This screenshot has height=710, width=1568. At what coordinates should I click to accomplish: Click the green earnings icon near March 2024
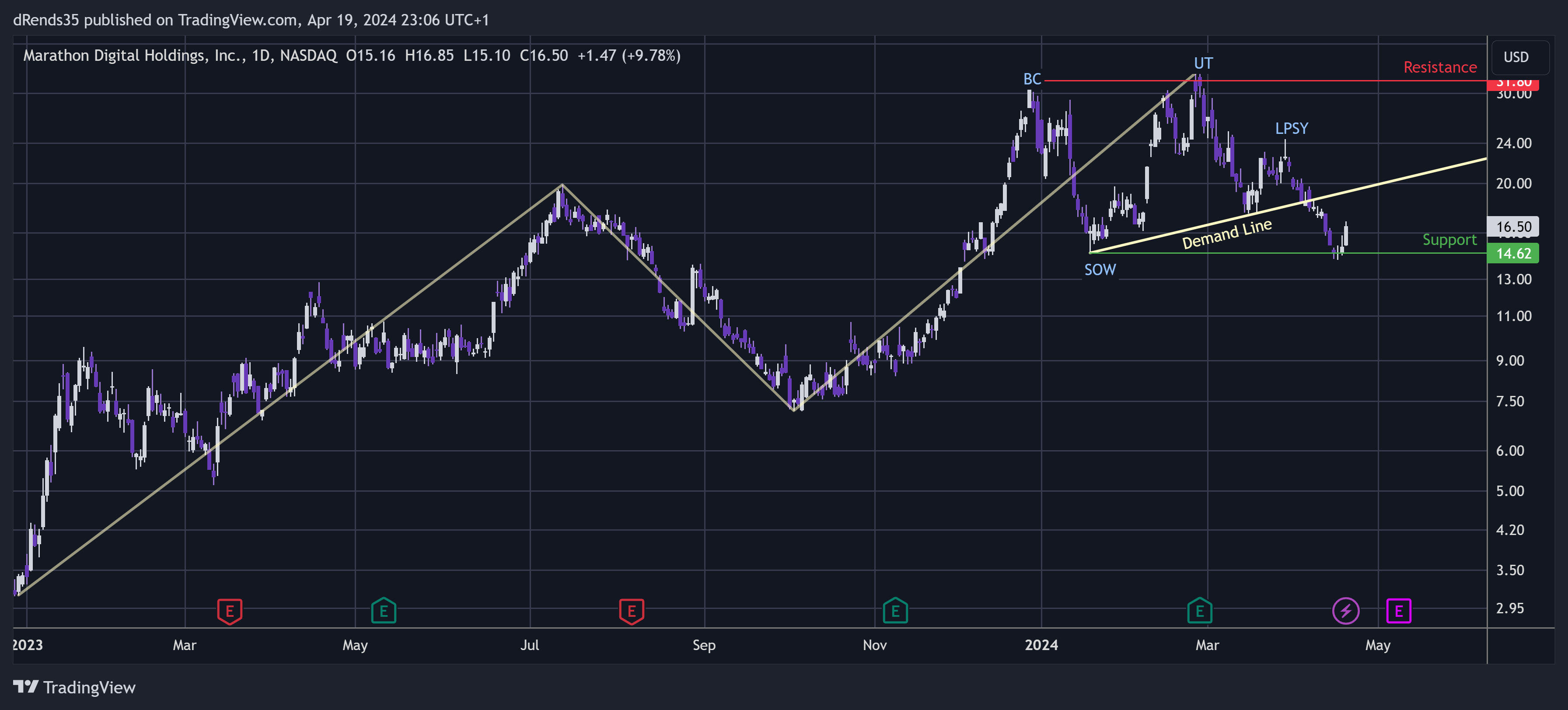tap(1199, 611)
